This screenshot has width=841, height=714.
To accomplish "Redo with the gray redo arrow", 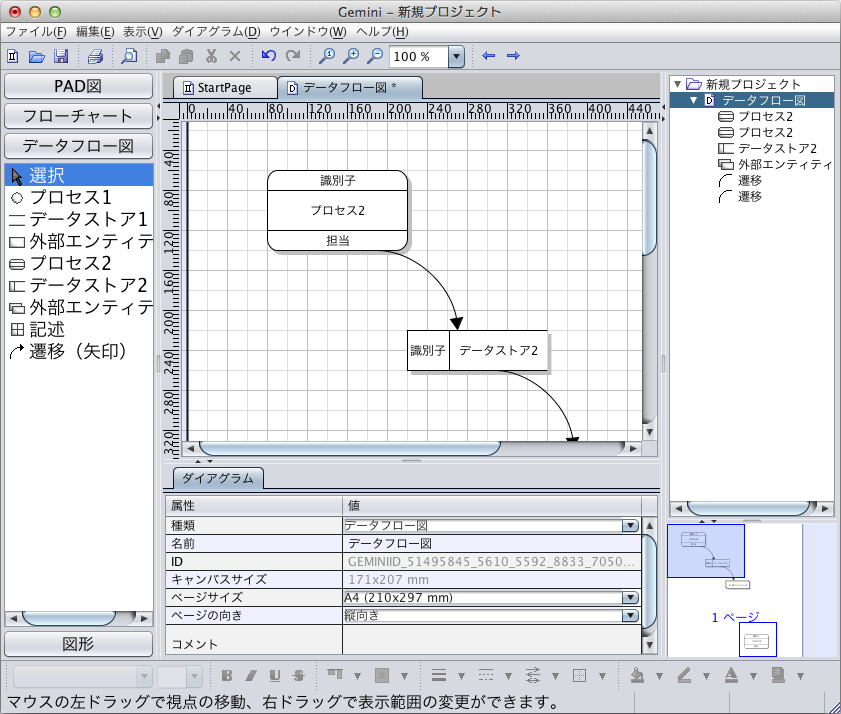I will (293, 55).
